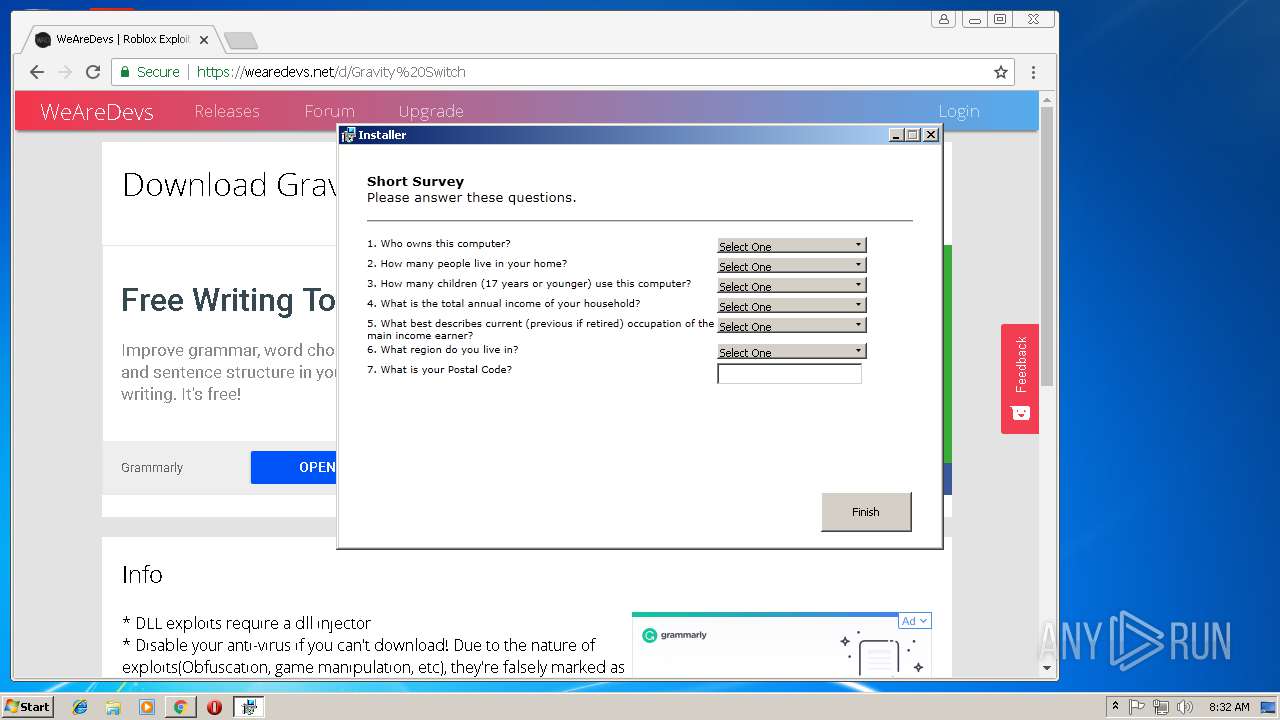Open the Upgrade menu item
The height and width of the screenshot is (720, 1280).
431,111
